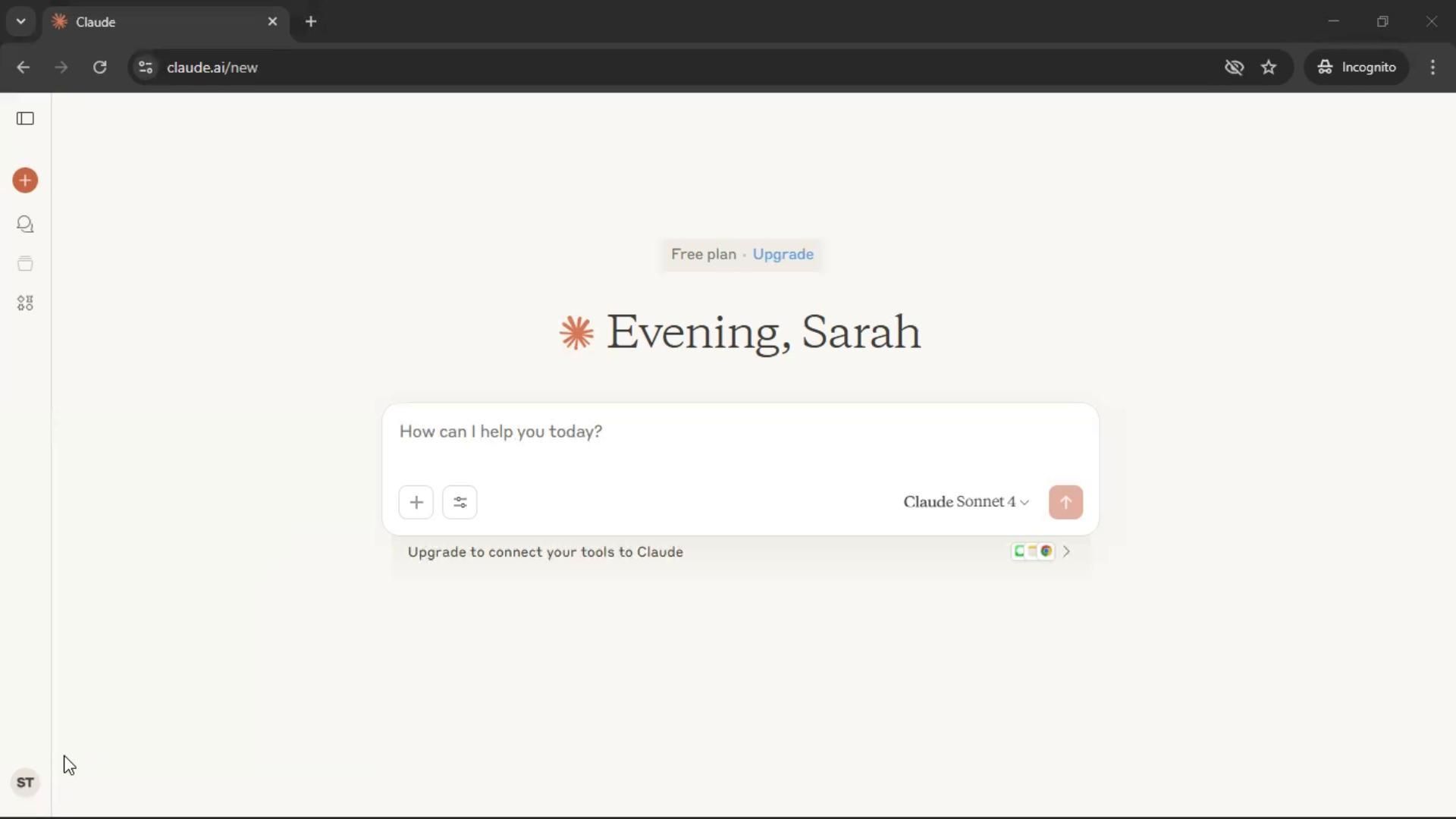The height and width of the screenshot is (819, 1456).
Task: Open the tools settings sliders icon
Action: pos(460,502)
